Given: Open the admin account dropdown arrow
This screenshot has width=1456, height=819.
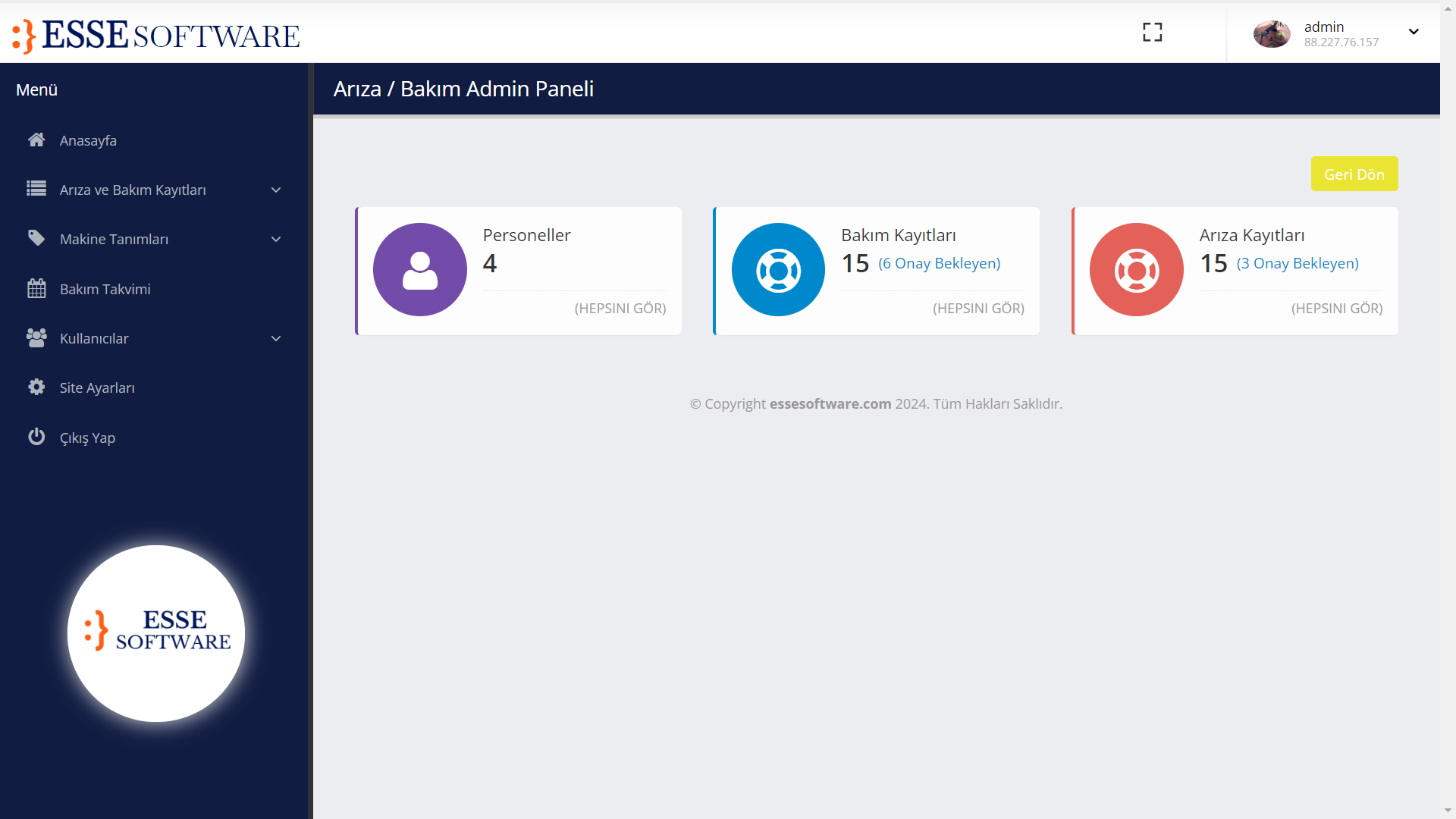Looking at the screenshot, I should click(1414, 32).
